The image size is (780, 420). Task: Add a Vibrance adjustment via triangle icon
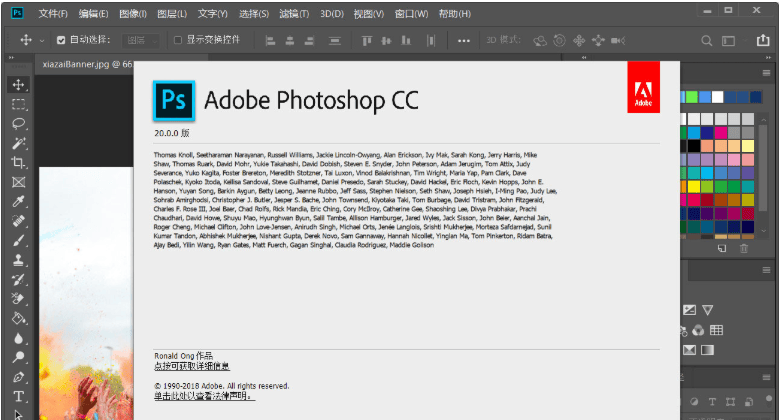tap(707, 310)
